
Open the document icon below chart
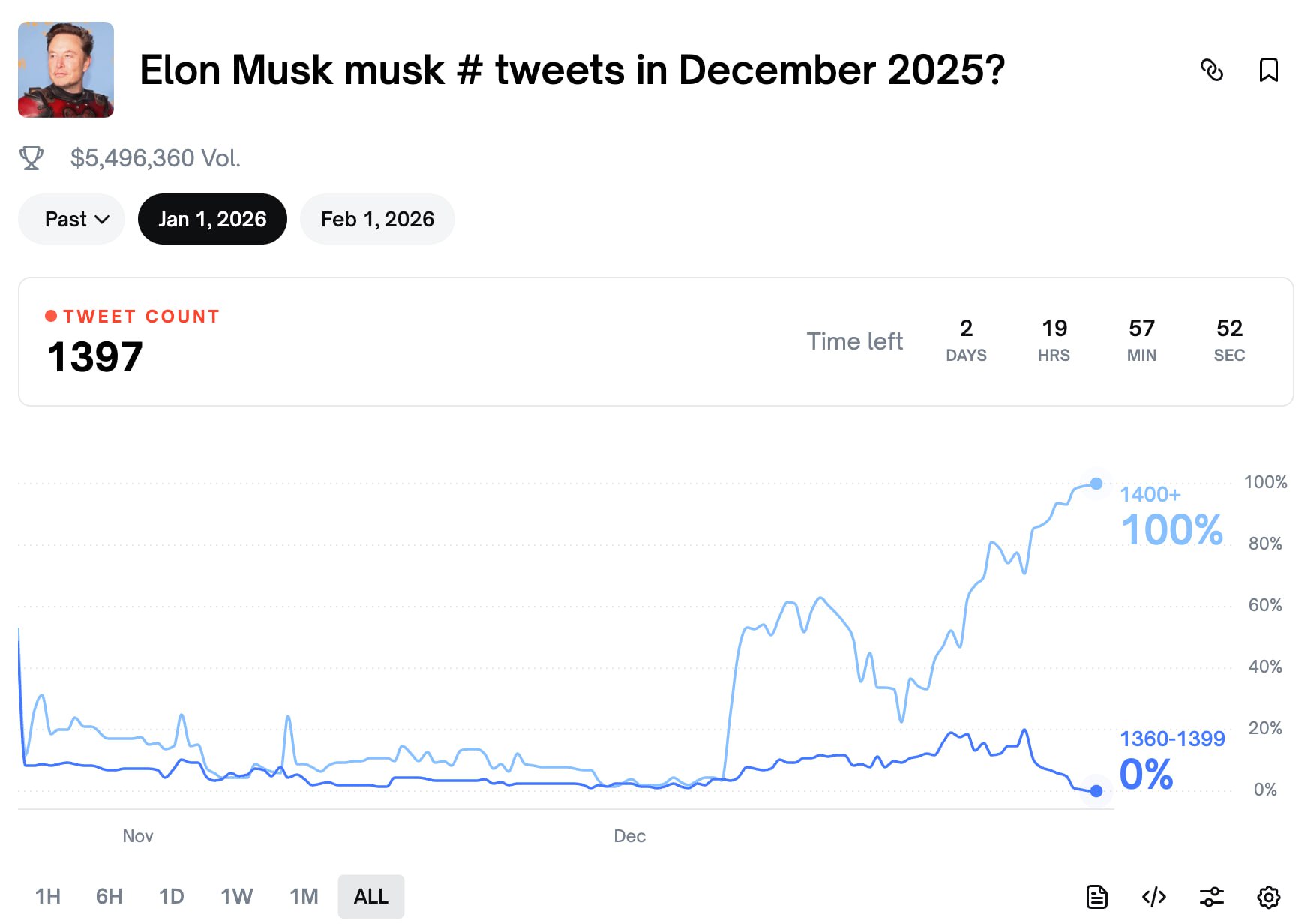1097,896
